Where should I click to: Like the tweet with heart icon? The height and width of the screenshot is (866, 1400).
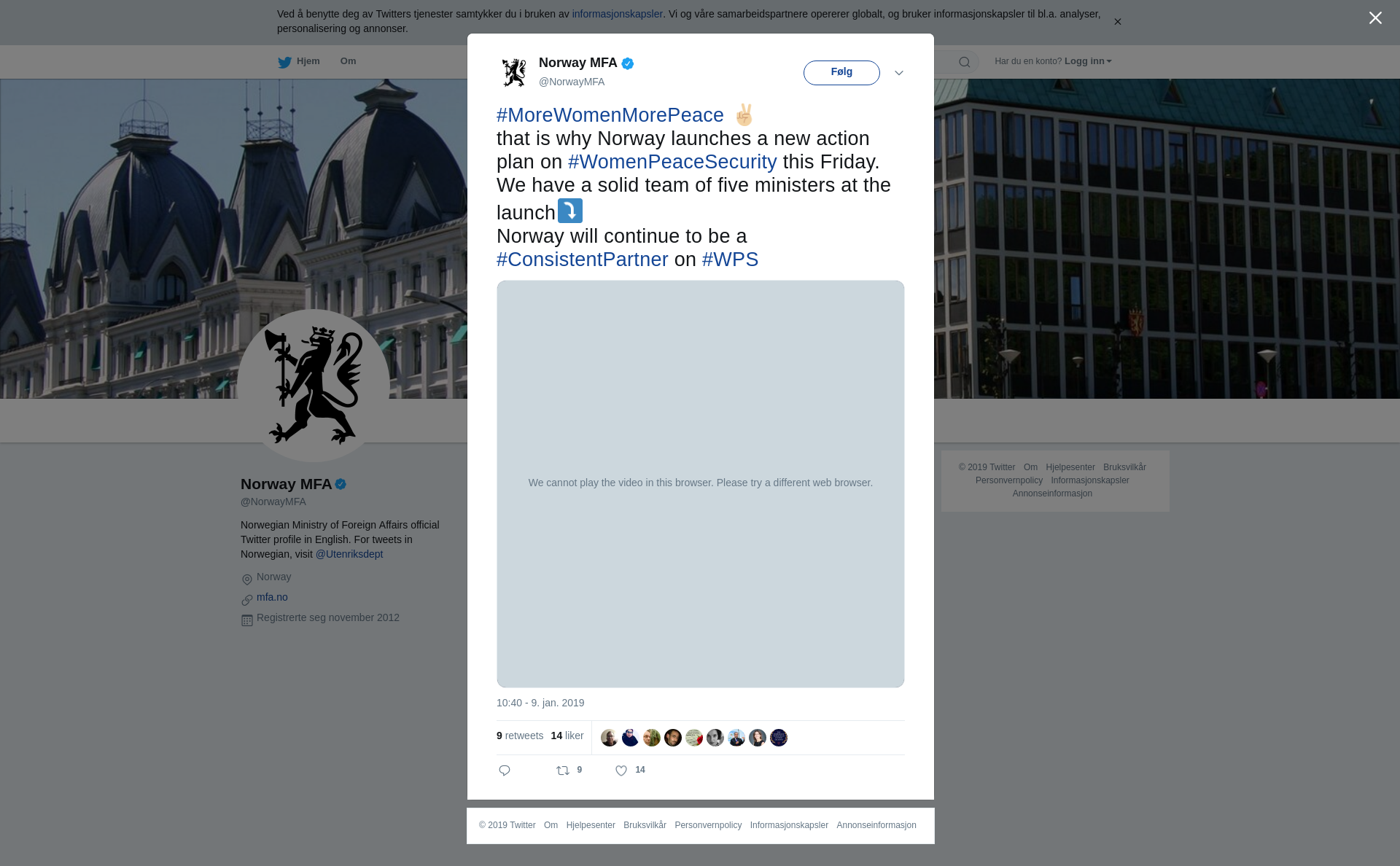tap(621, 771)
